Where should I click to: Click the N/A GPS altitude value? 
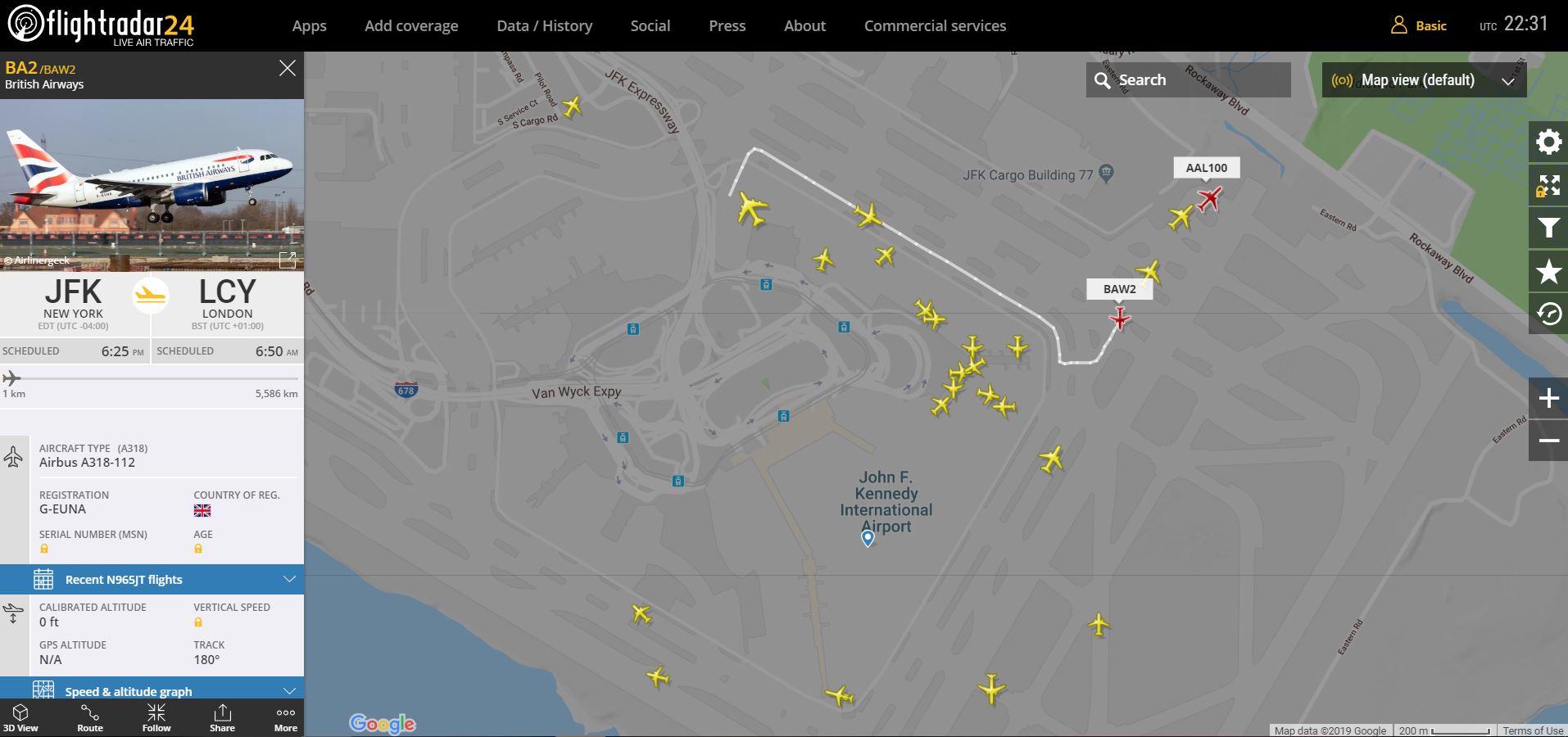point(50,659)
